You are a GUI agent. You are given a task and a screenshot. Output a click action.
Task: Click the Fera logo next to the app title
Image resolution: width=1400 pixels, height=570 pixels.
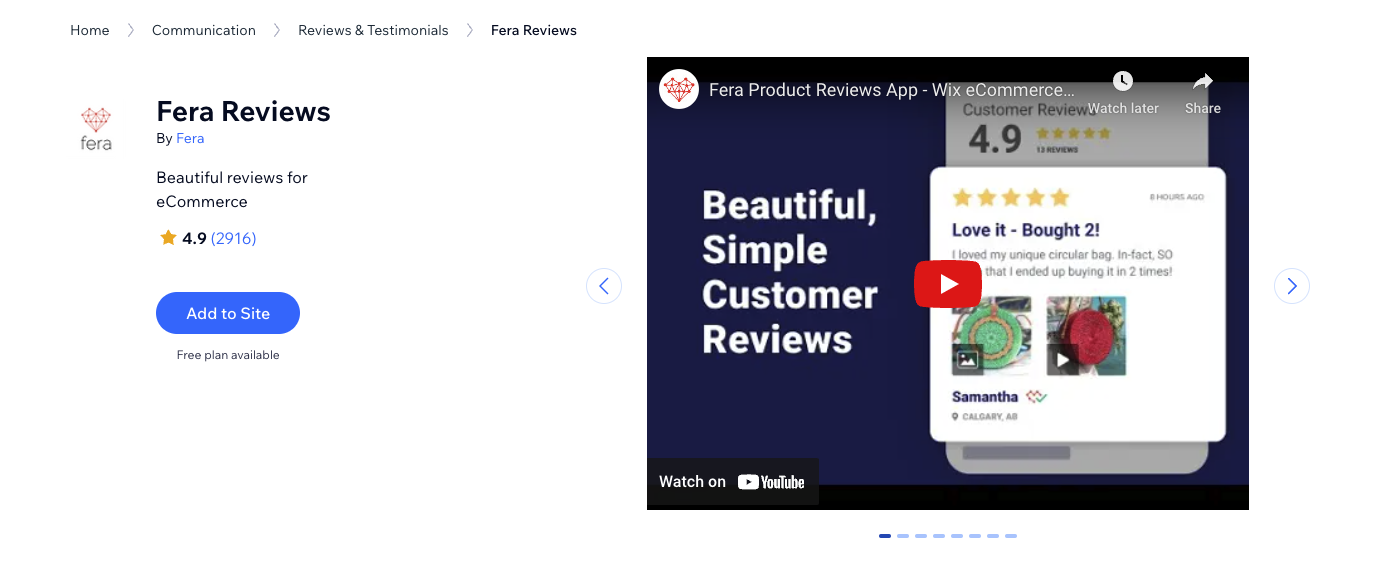point(96,128)
